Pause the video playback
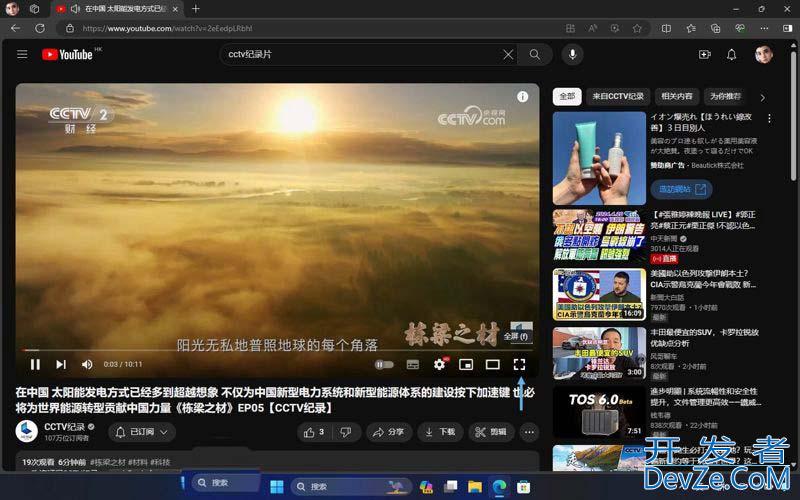The width and height of the screenshot is (800, 500). tap(35, 364)
